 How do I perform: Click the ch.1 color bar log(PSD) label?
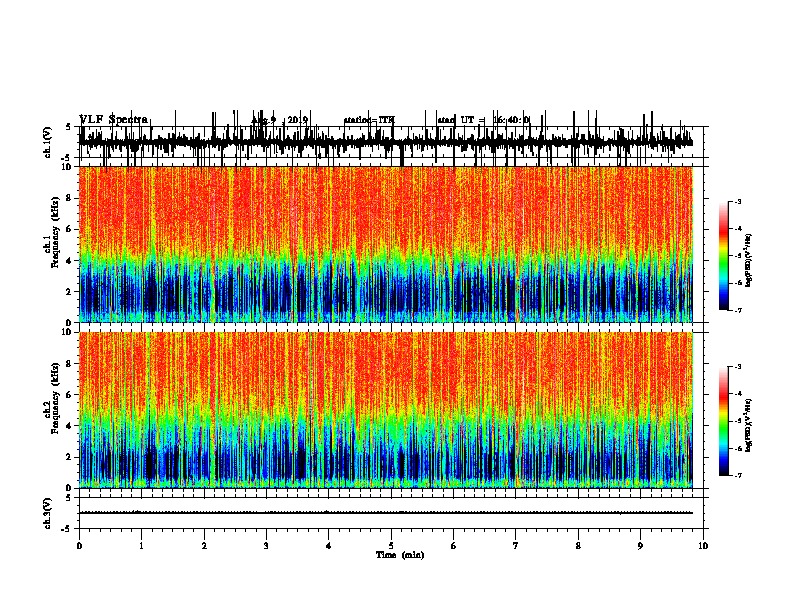(x=749, y=261)
